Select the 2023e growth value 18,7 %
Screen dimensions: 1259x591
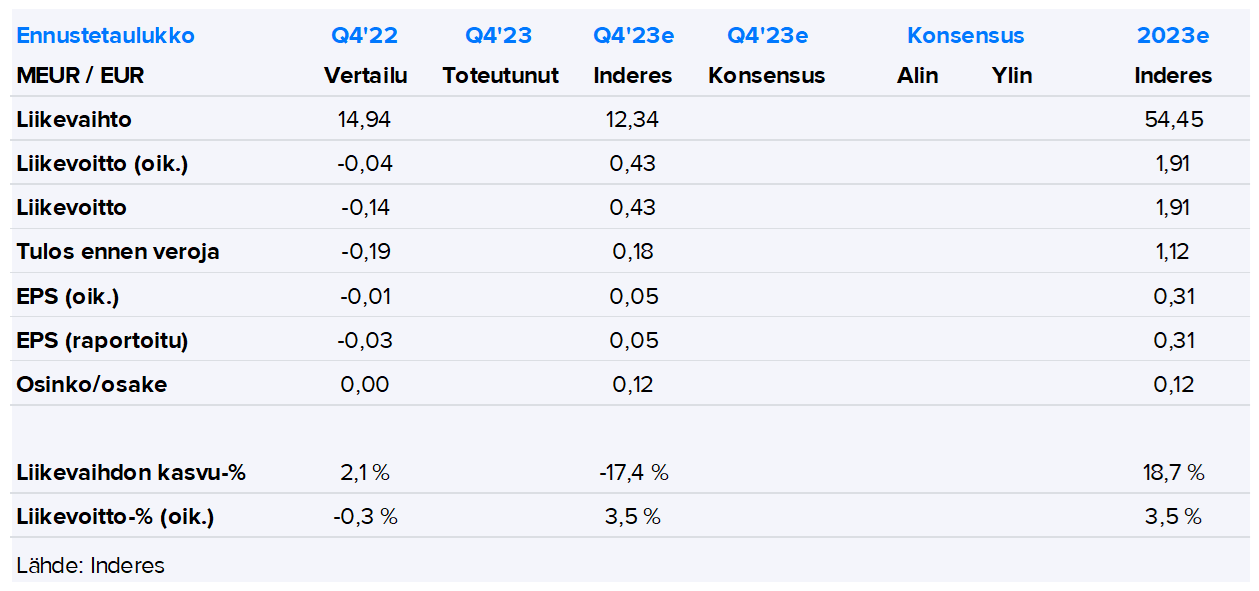point(1173,473)
